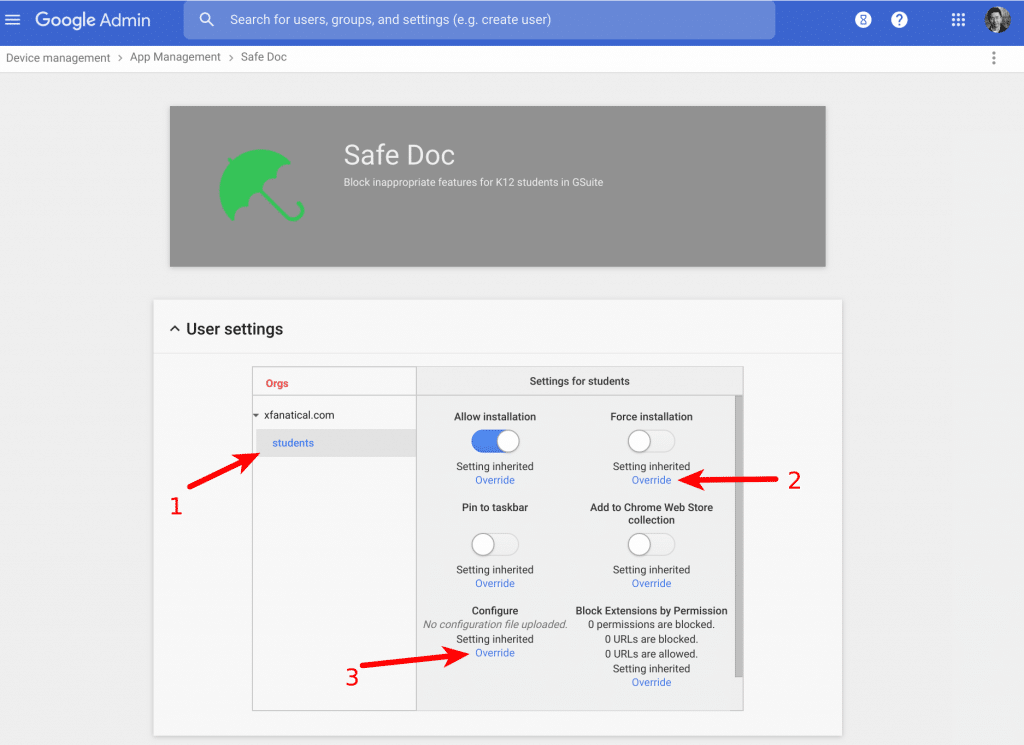Screen dimensions: 1024x745
Task: Click Override under Force installation
Action: [x=651, y=480]
